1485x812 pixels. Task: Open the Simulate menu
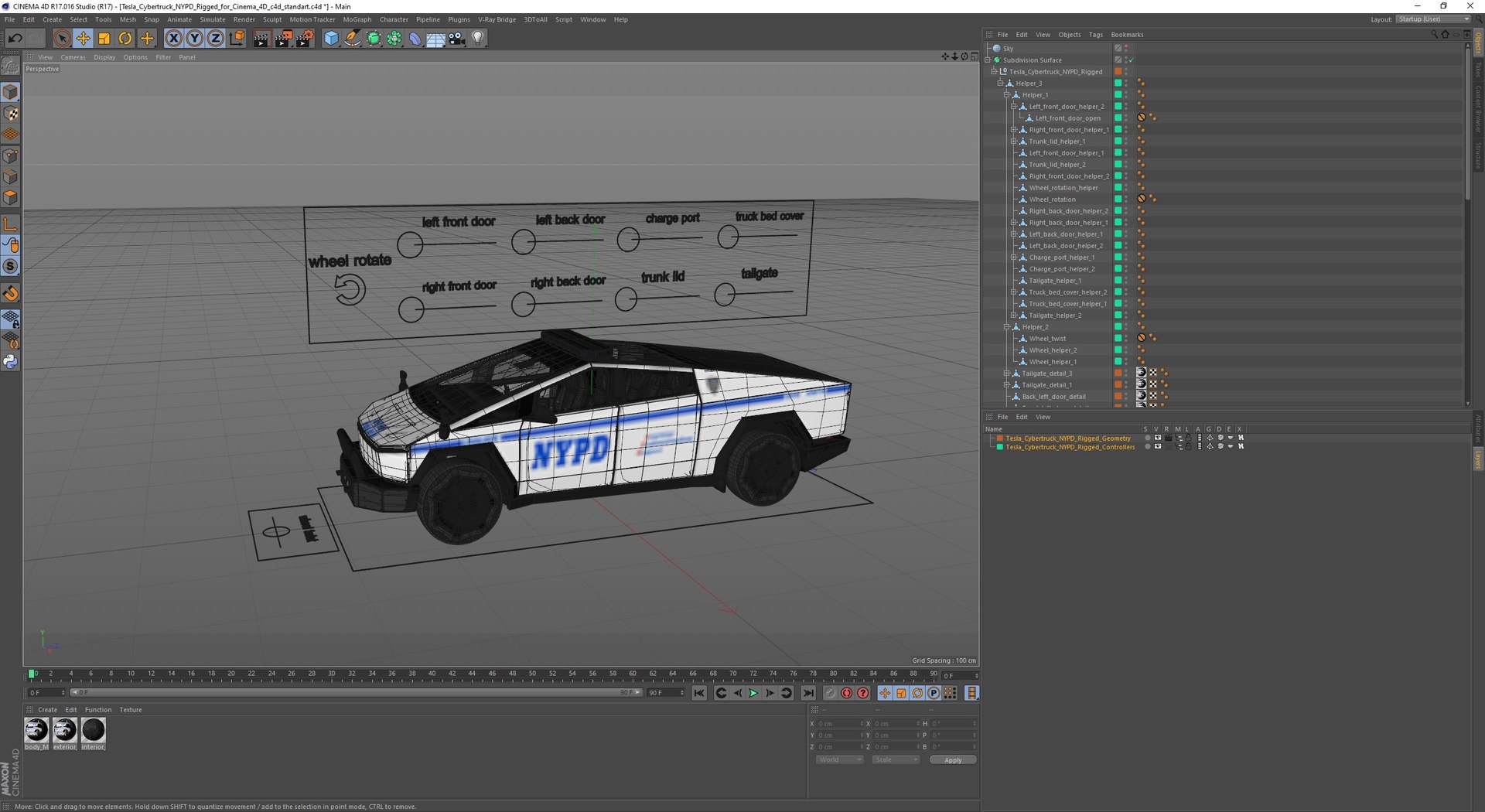click(213, 19)
